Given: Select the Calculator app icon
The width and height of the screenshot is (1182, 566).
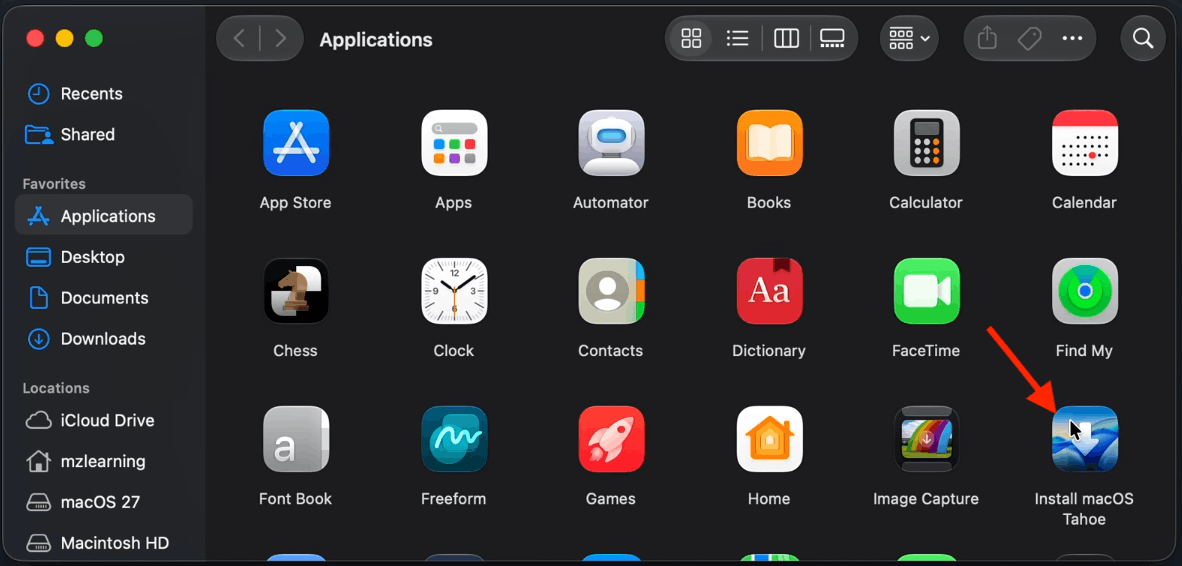Looking at the screenshot, I should pyautogui.click(x=926, y=143).
